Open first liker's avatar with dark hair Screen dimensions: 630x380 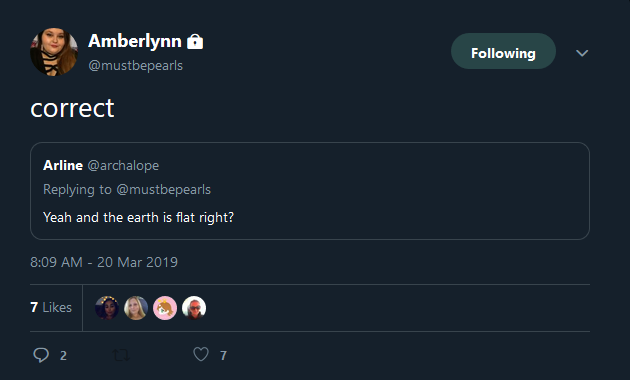(x=106, y=308)
